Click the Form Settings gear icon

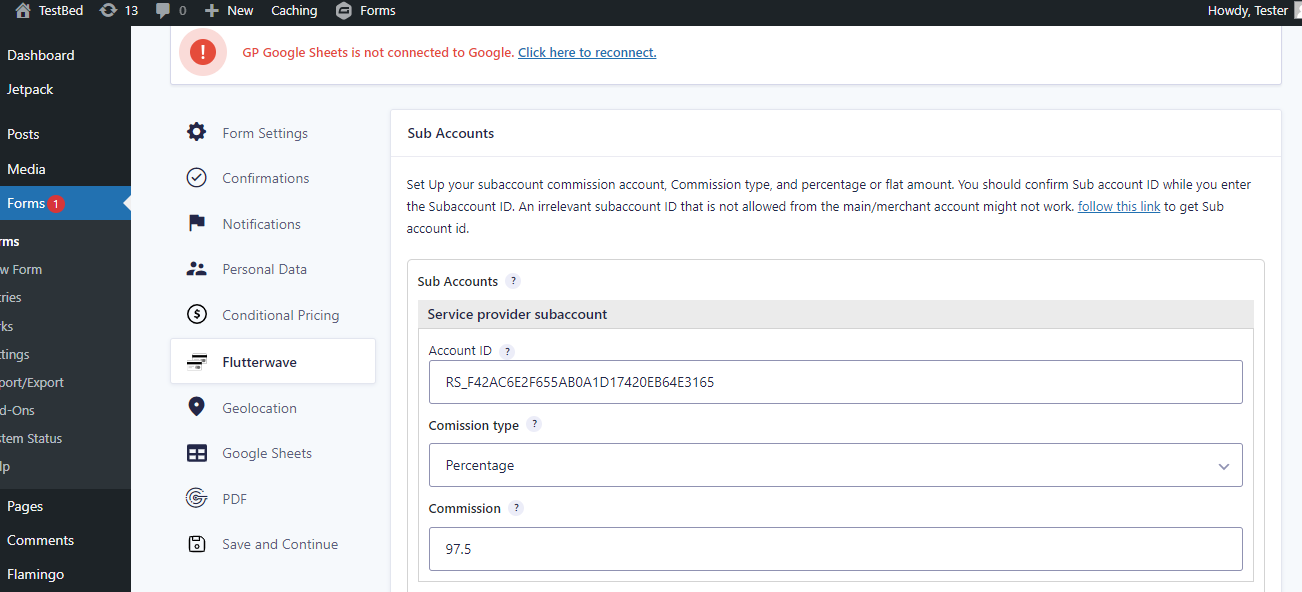[197, 132]
